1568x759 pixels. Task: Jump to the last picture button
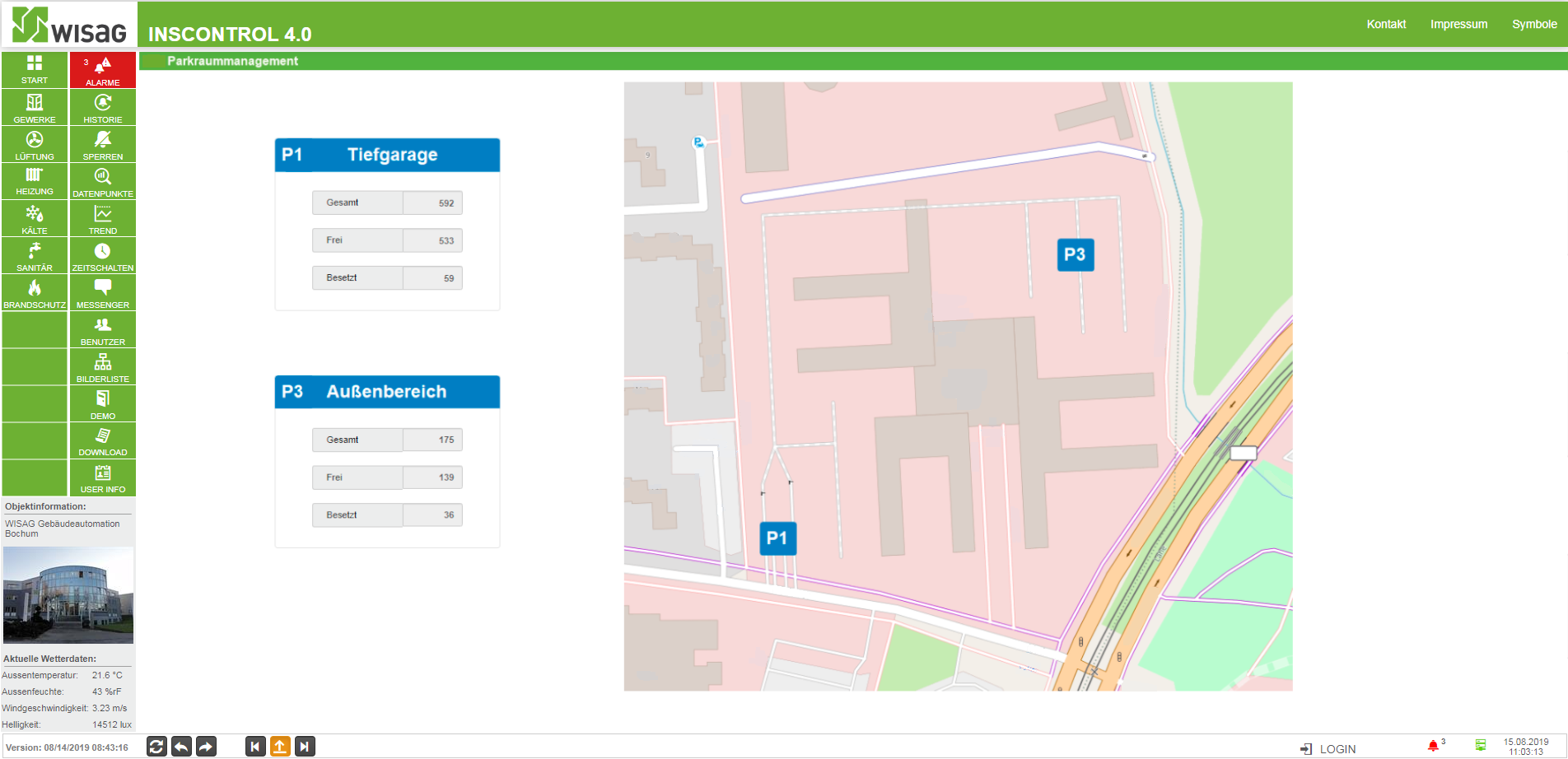point(305,747)
